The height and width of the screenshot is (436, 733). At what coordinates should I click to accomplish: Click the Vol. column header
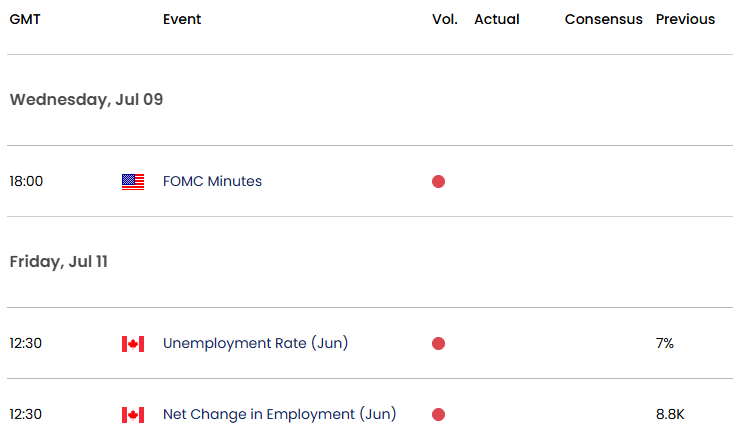coord(445,19)
